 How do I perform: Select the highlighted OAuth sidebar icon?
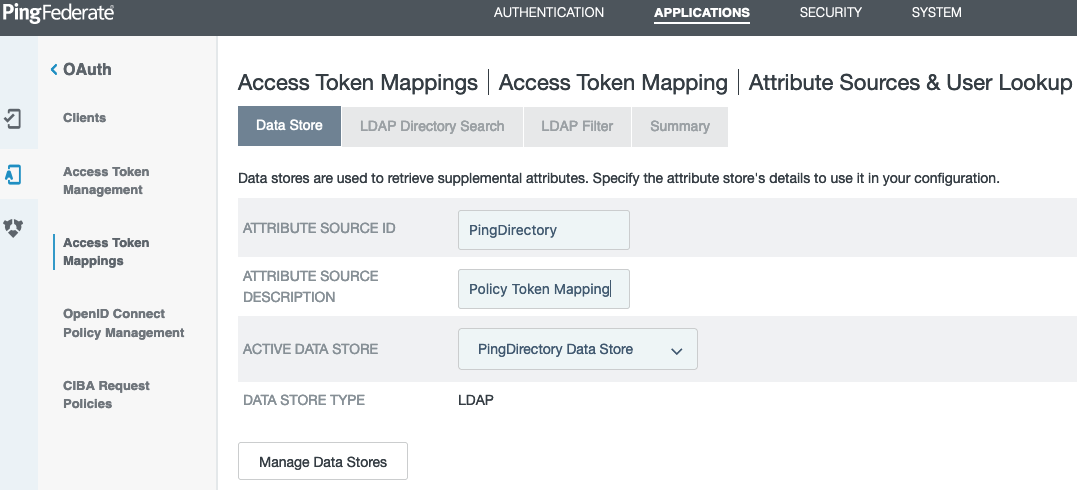[13, 175]
